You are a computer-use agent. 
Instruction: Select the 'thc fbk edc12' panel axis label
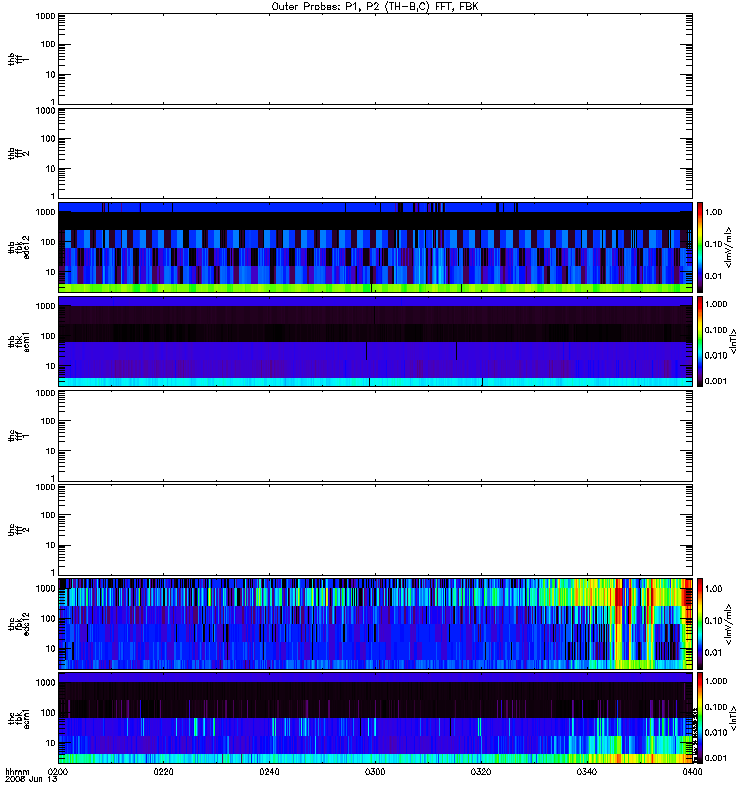[19, 624]
